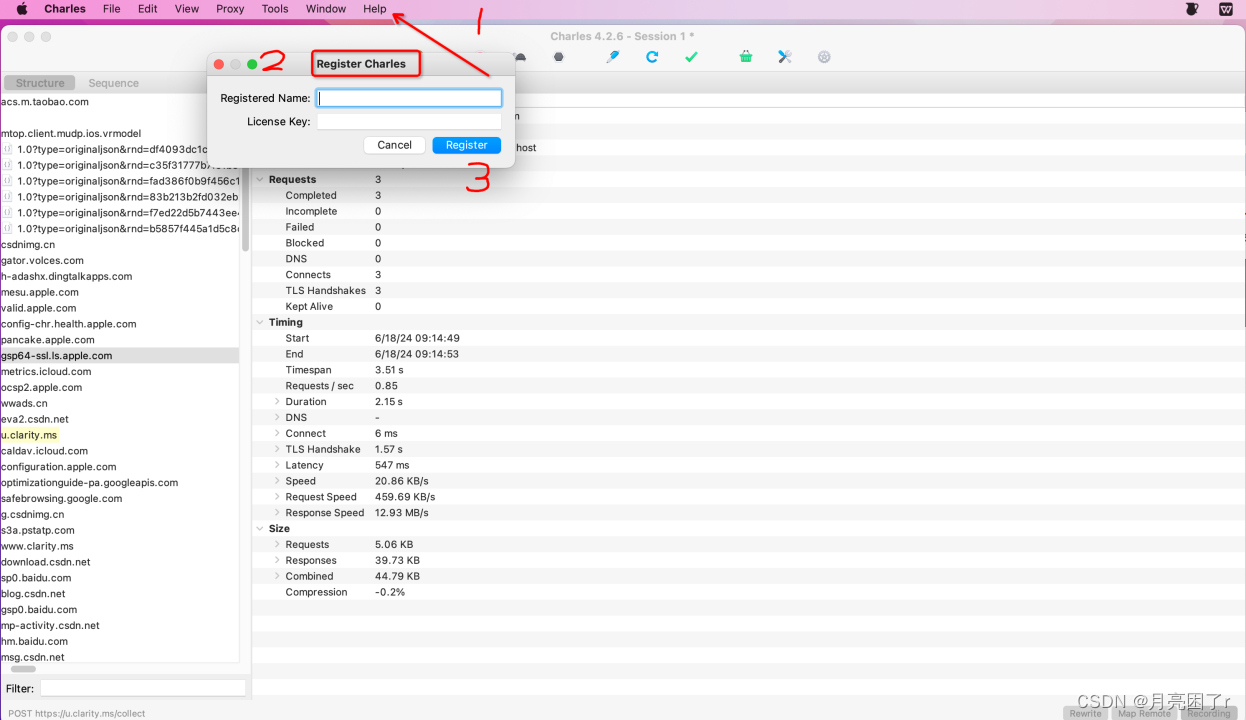The width and height of the screenshot is (1246, 720).
Task: Click Cancel in Register Charles dialog
Action: click(394, 145)
